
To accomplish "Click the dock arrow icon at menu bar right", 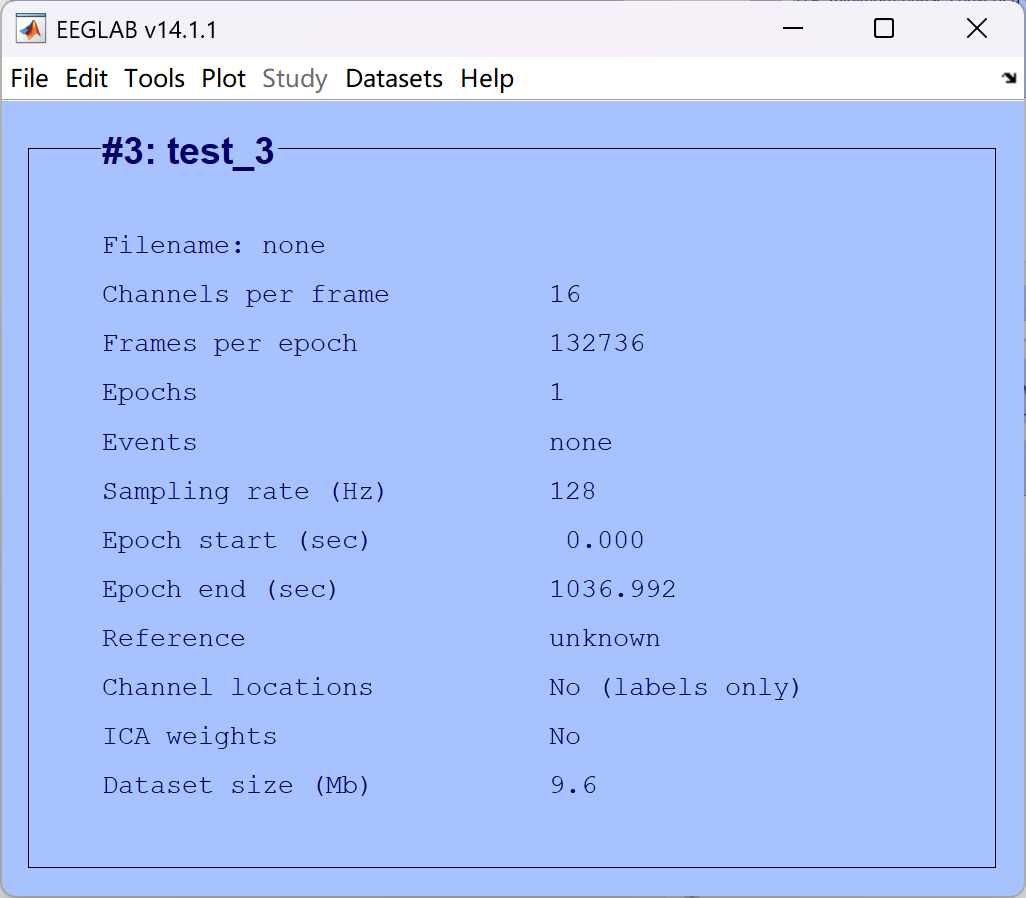I will (1009, 78).
